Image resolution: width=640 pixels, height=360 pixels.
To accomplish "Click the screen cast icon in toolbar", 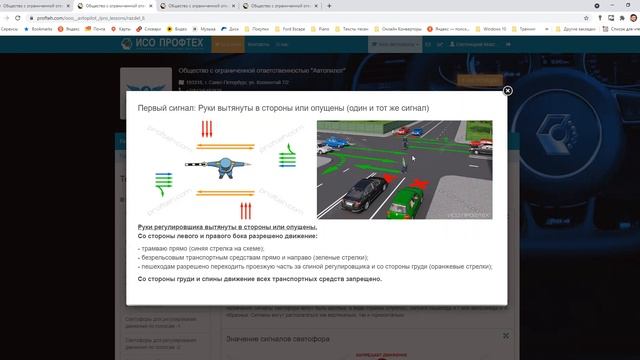I will (x=611, y=18).
